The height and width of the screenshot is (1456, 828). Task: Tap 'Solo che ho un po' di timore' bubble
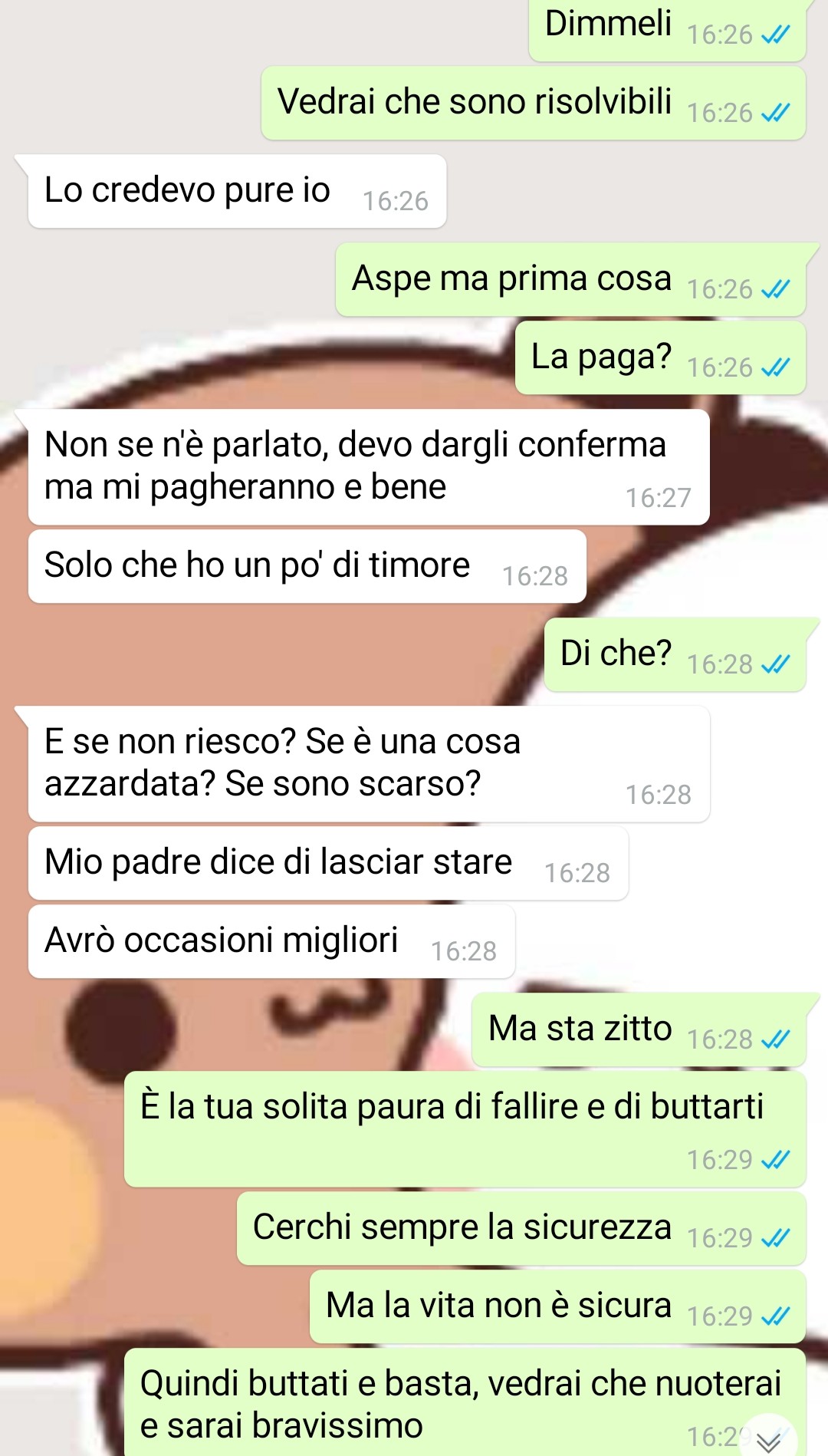[x=307, y=566]
